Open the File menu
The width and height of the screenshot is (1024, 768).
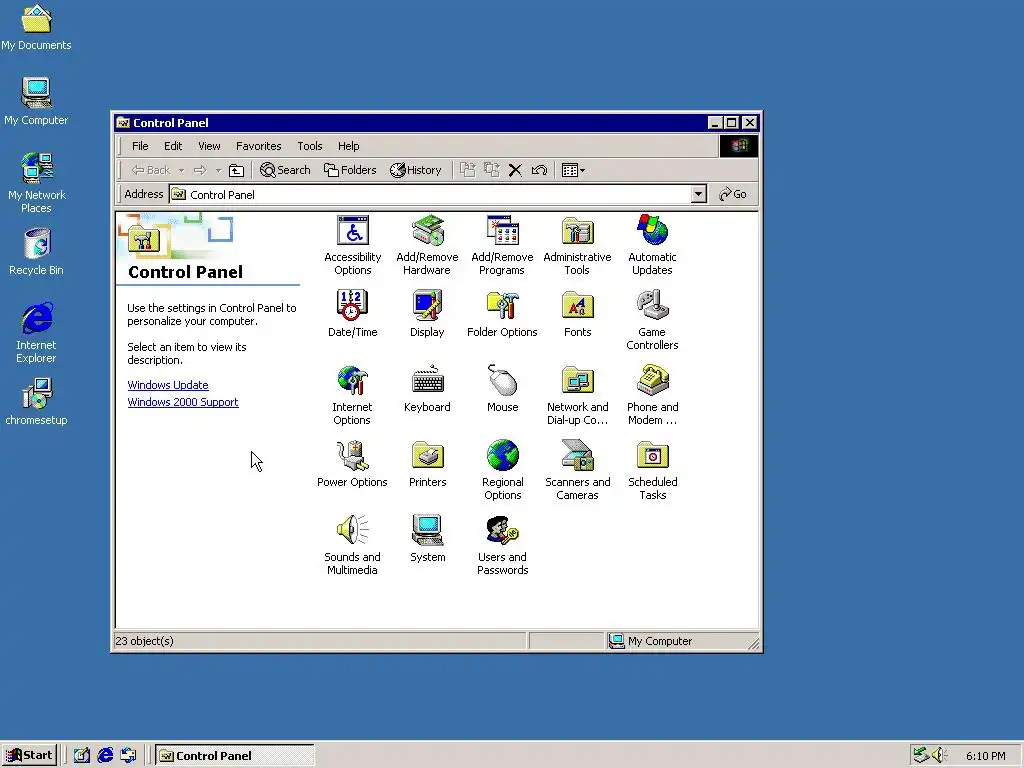coord(140,146)
